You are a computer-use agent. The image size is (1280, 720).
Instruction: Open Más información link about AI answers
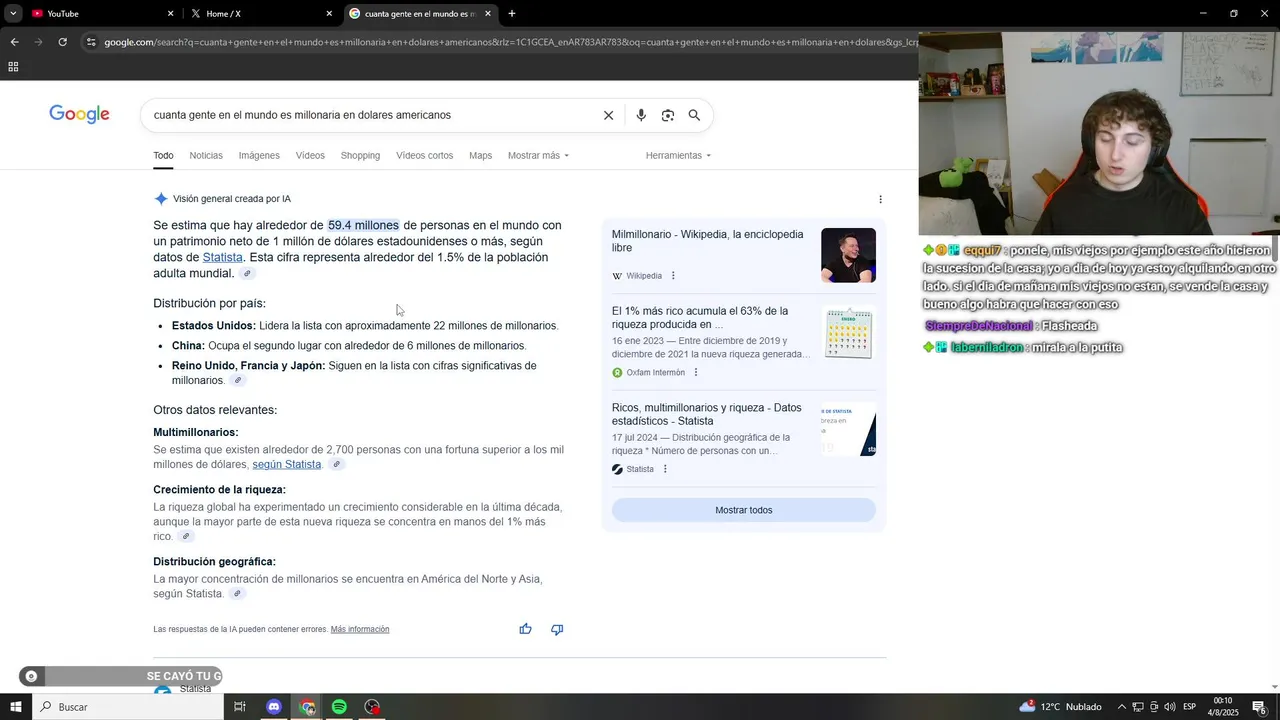click(x=360, y=630)
